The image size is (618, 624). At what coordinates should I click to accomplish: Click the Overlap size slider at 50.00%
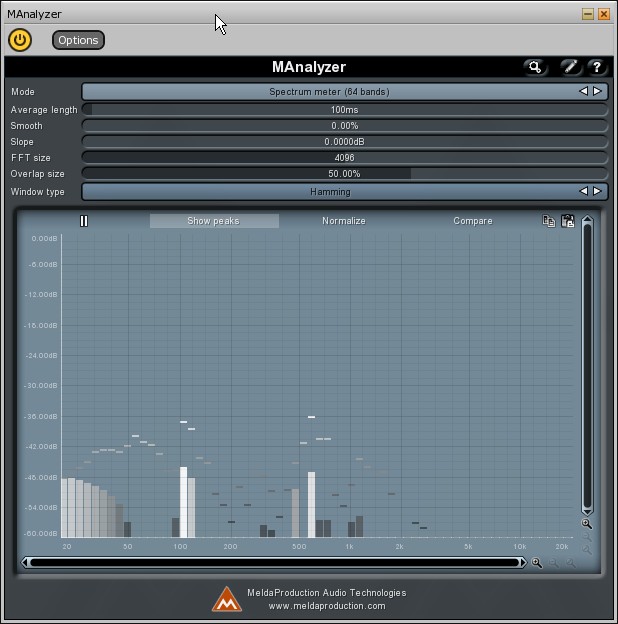tap(345, 174)
